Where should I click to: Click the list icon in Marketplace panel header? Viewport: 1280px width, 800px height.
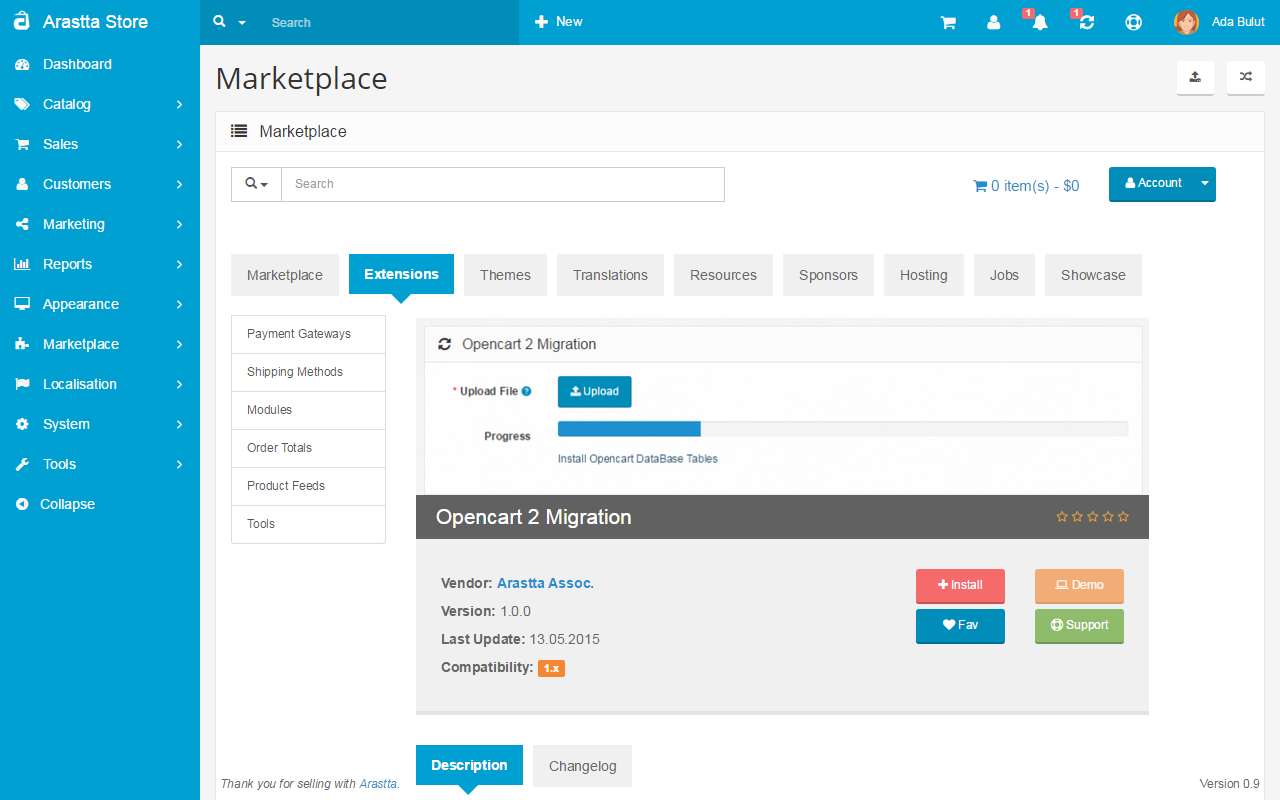(239, 131)
